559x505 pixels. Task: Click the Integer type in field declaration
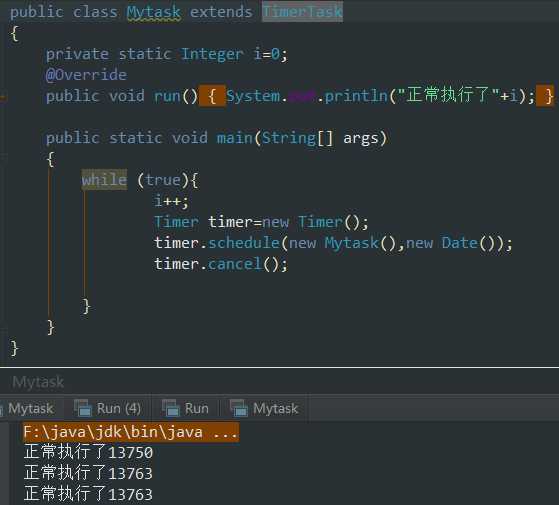coord(212,55)
